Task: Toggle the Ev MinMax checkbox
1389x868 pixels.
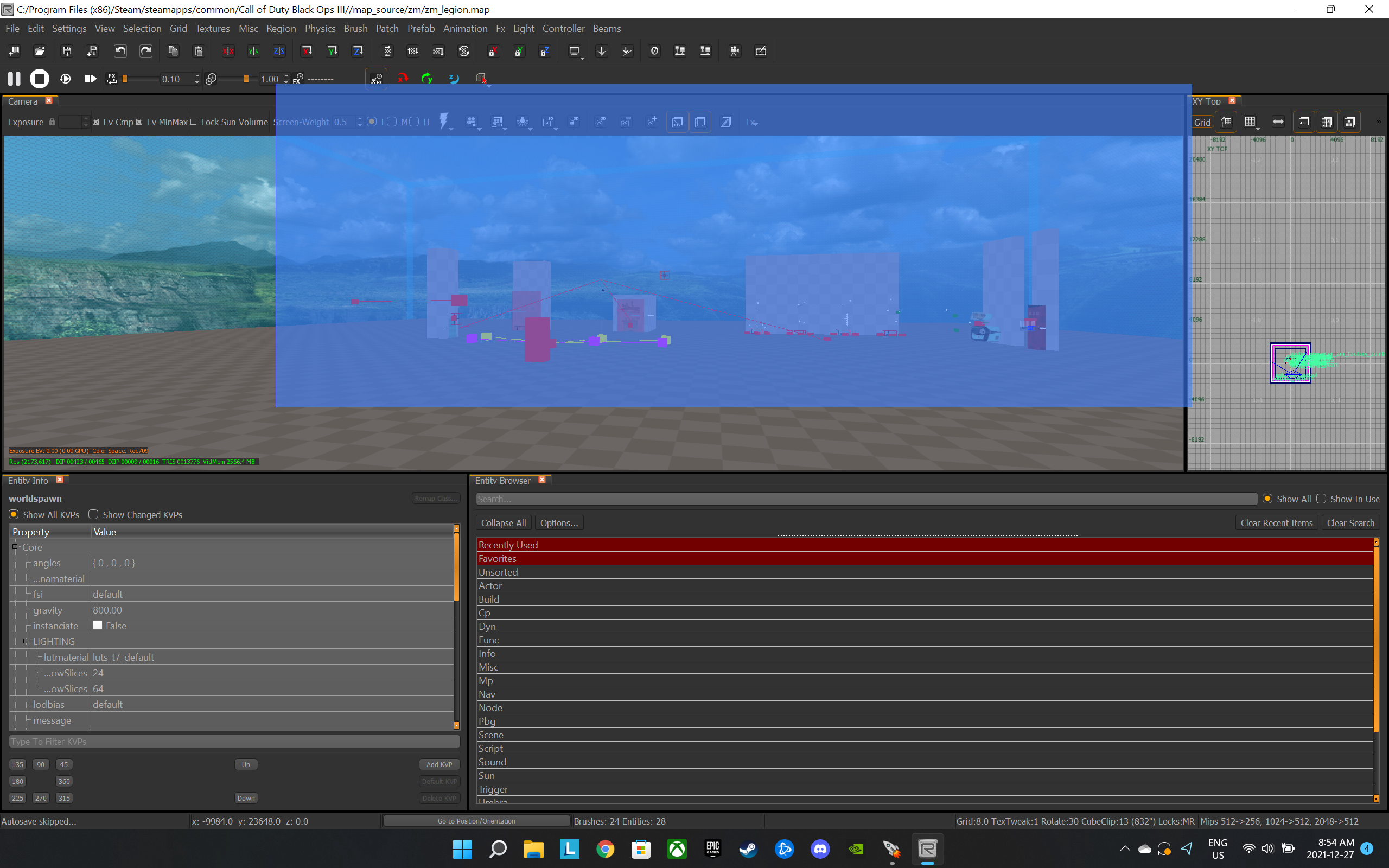Action: tap(139, 122)
